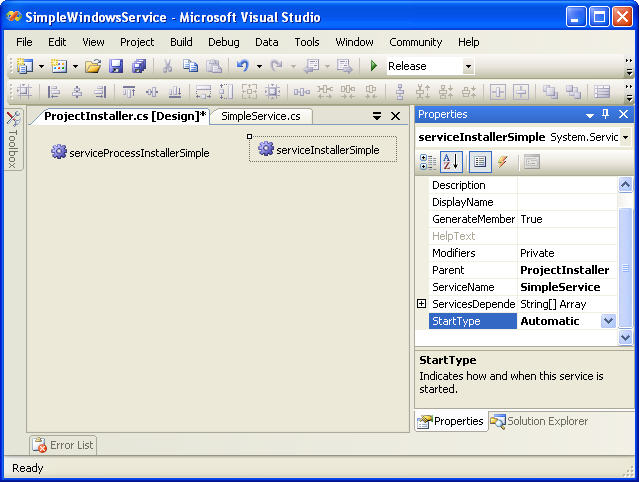Open the Community menu
The height and width of the screenshot is (482, 639).
tap(415, 42)
